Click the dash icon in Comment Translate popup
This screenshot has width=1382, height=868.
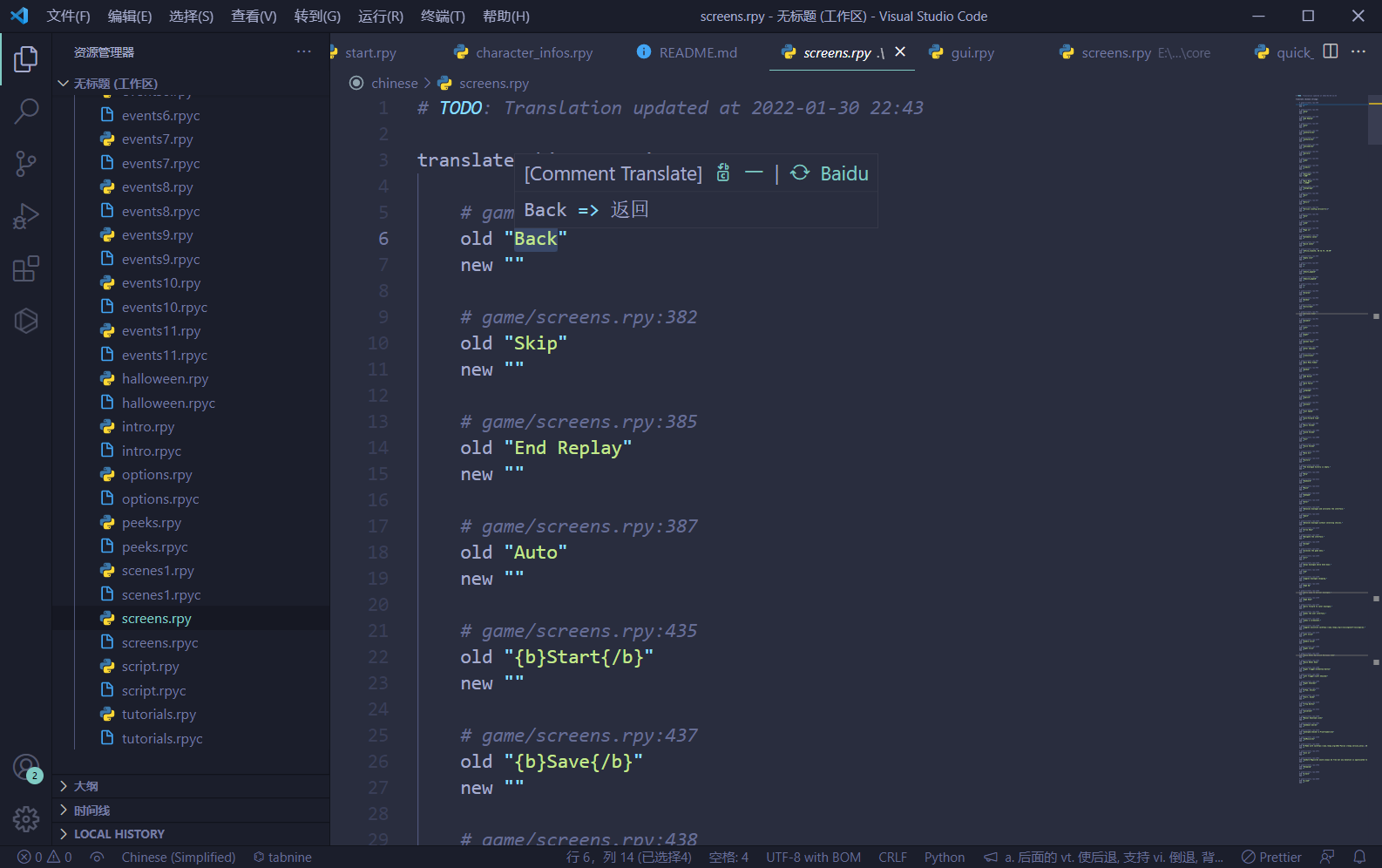[754, 173]
